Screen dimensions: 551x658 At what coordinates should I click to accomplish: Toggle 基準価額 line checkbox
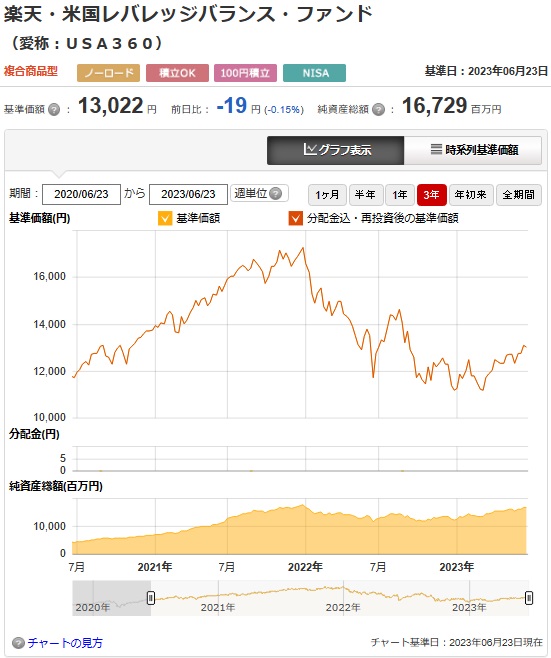[165, 218]
